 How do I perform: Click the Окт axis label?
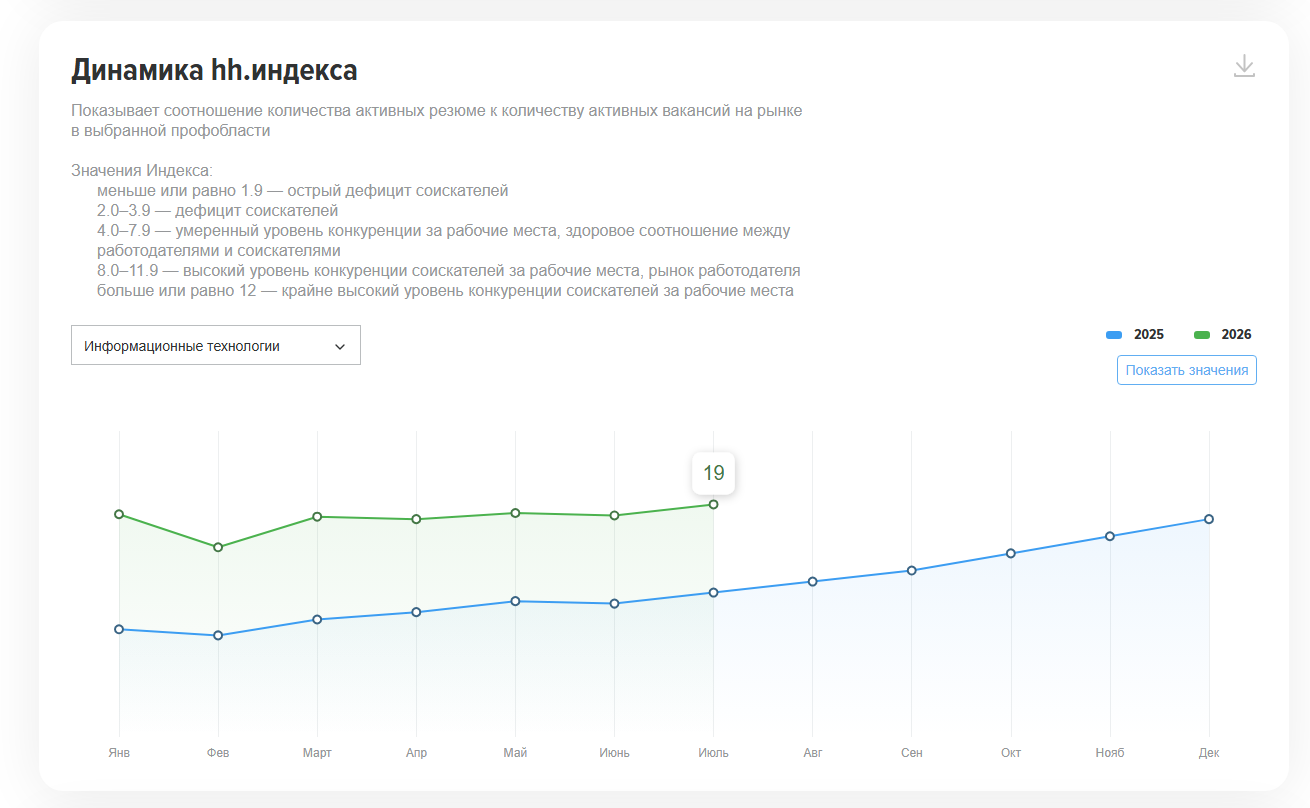click(x=1011, y=753)
